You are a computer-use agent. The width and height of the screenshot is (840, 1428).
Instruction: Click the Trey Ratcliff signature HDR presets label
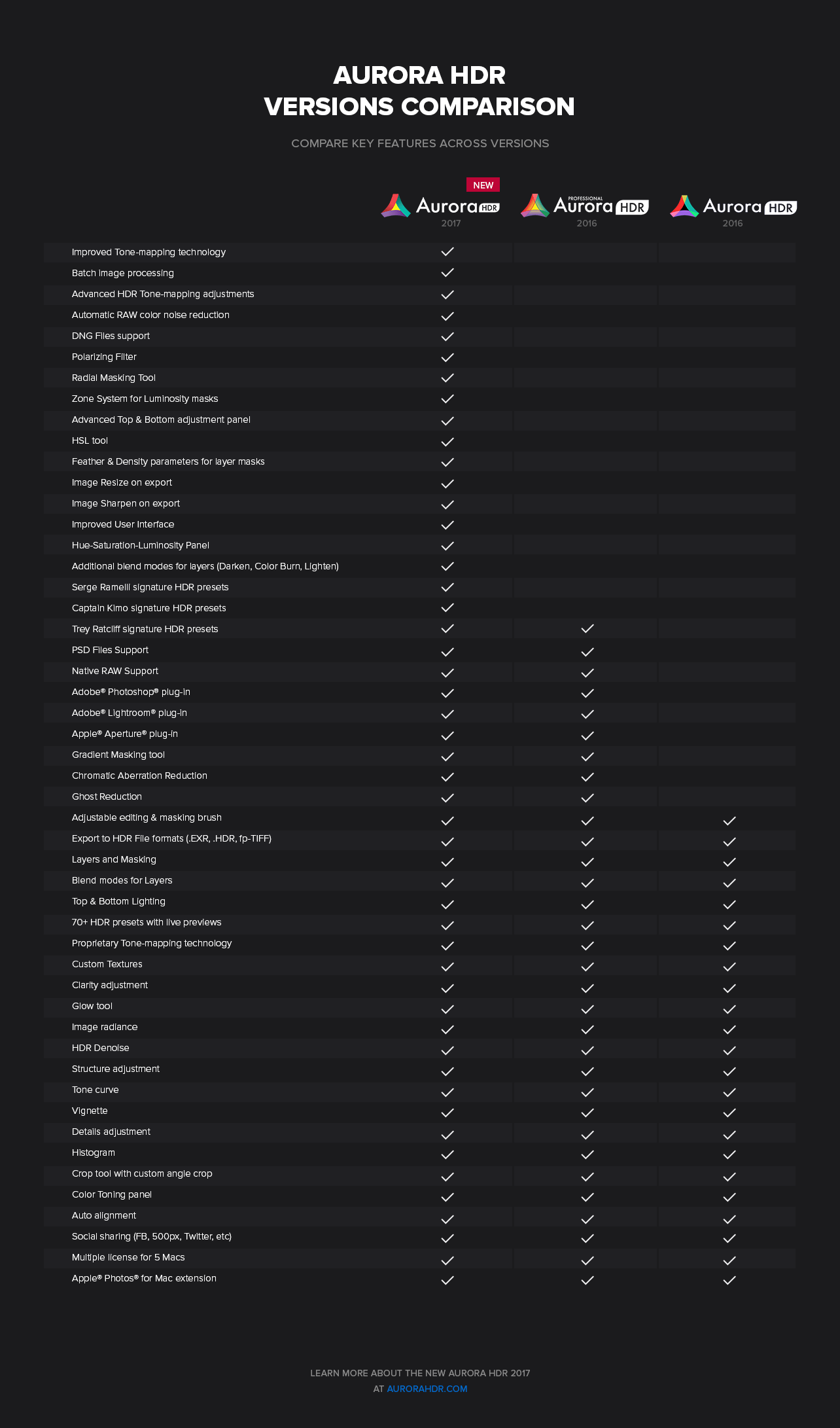click(x=145, y=629)
